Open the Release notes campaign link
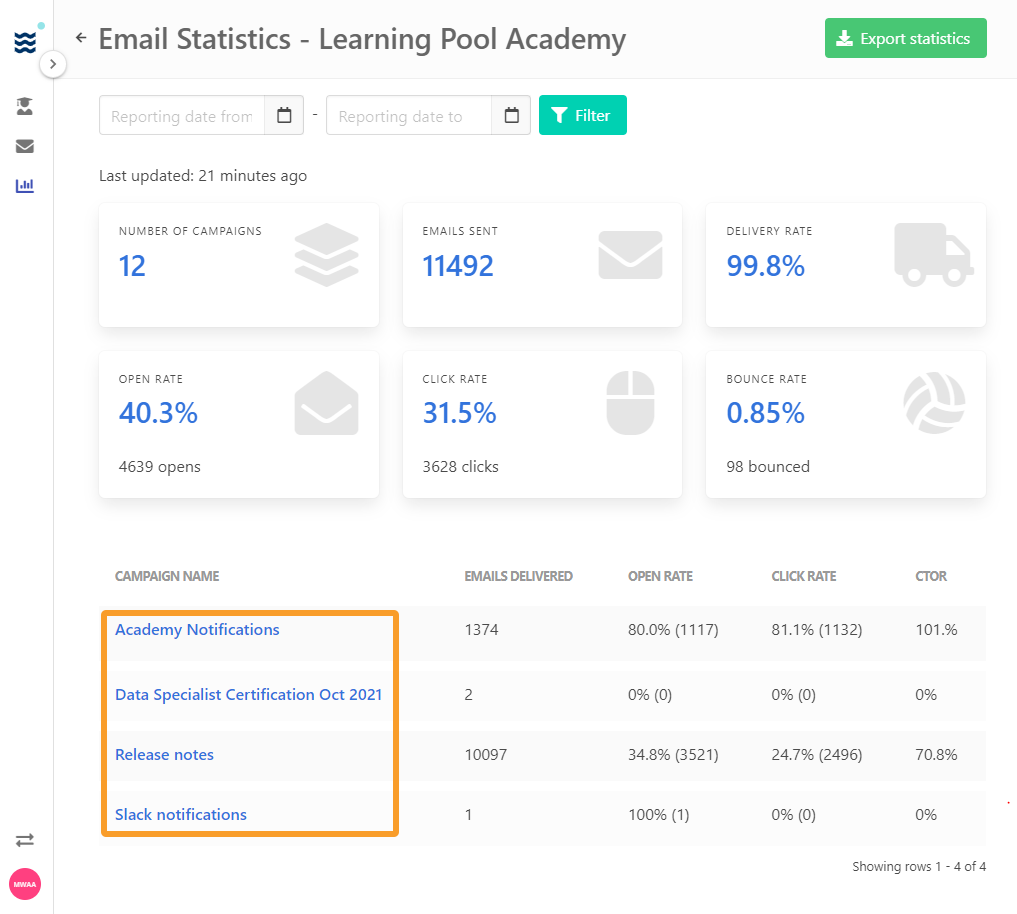The height and width of the screenshot is (914, 1017). [164, 754]
